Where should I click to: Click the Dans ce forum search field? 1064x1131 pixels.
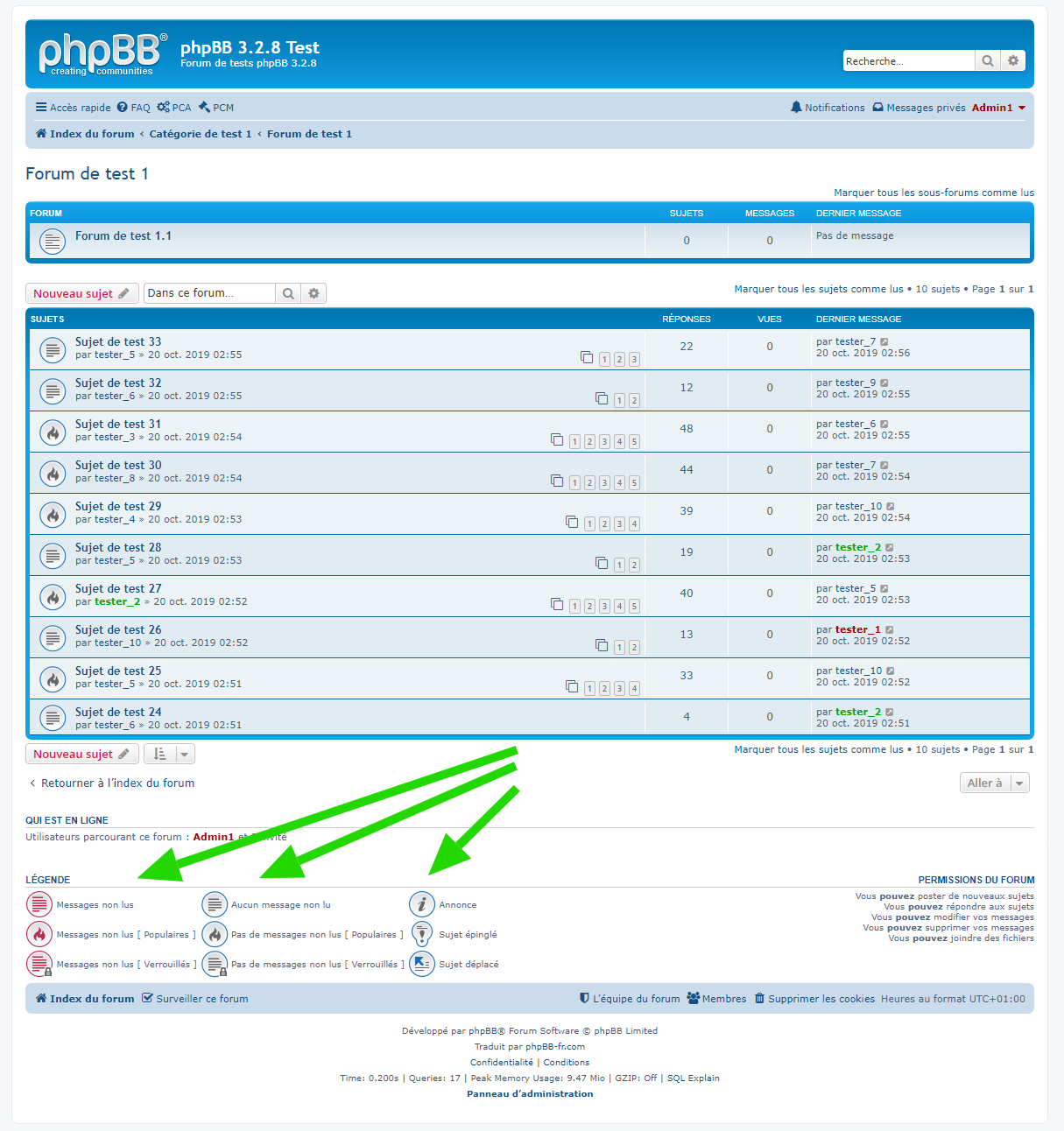(x=209, y=293)
